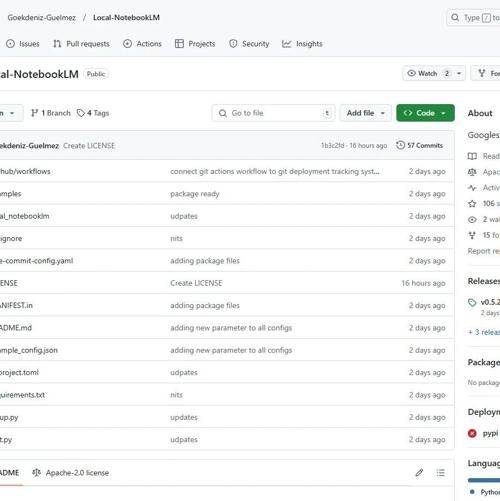This screenshot has width=500, height=501.
Task: Click the languages bar in sidebar
Action: click(x=484, y=480)
